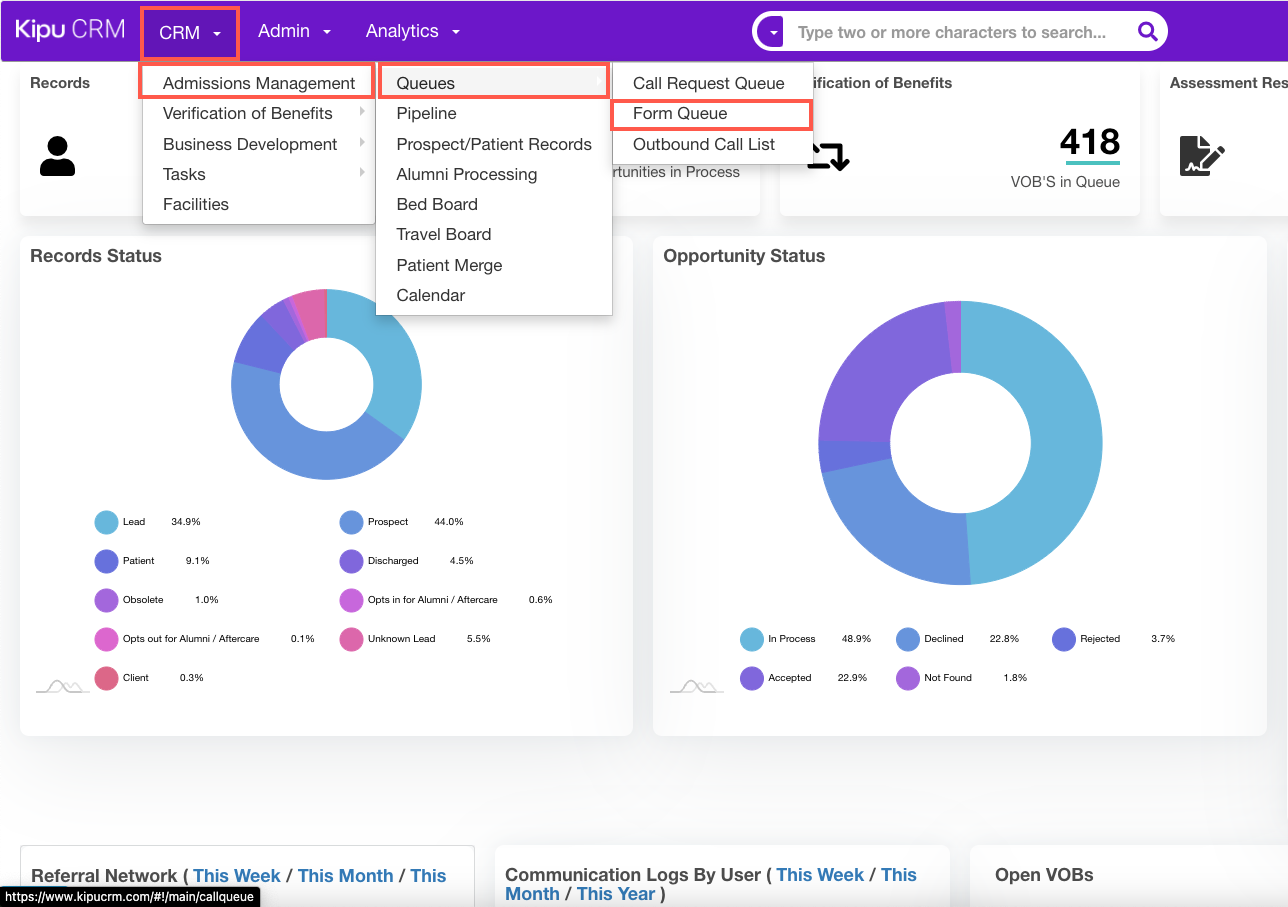This screenshot has height=907, width=1288.
Task: Click Records Status chart watermark icon
Action: point(63,686)
